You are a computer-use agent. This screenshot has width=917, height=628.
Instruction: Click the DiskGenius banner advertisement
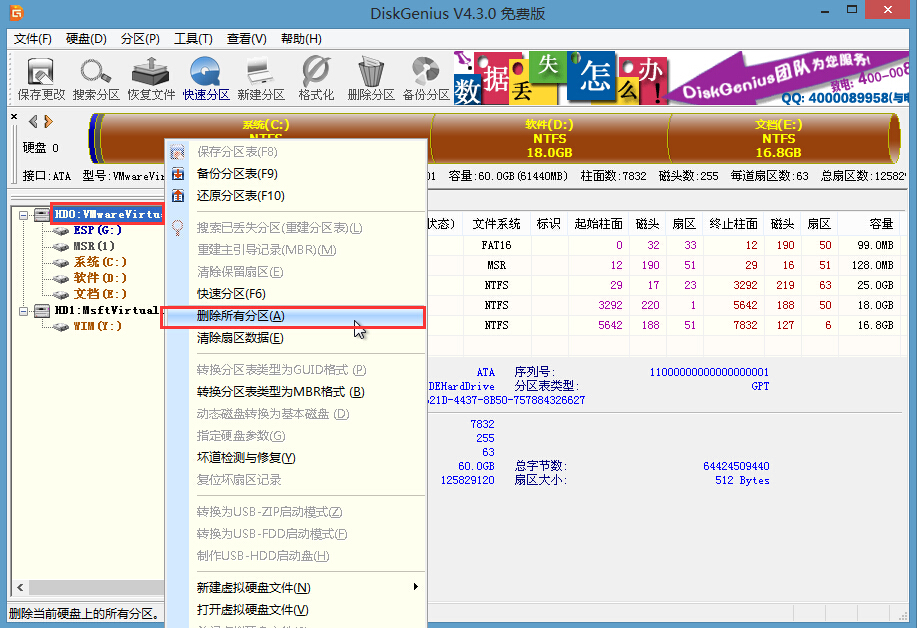click(681, 78)
